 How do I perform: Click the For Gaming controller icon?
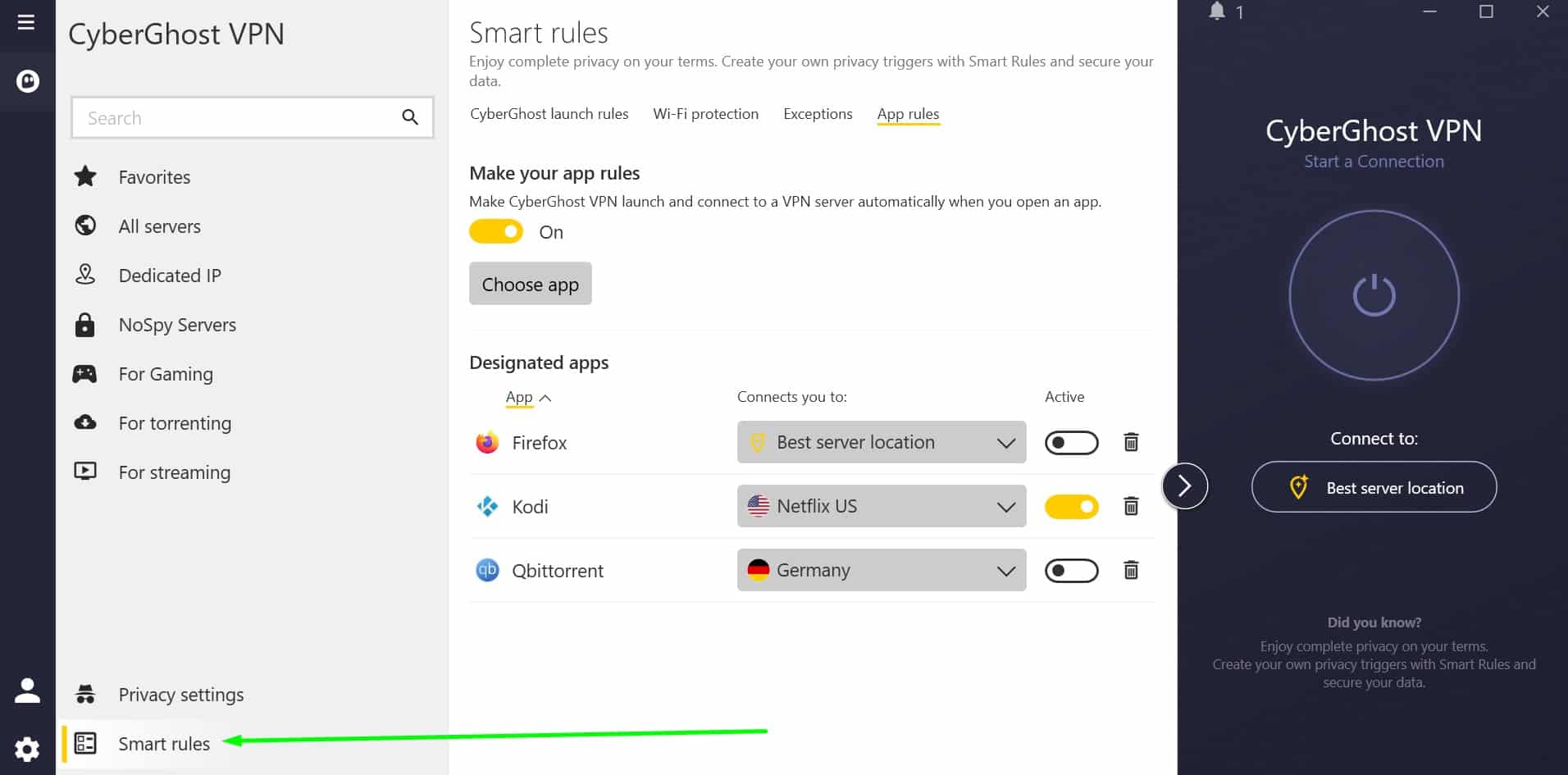coord(85,374)
